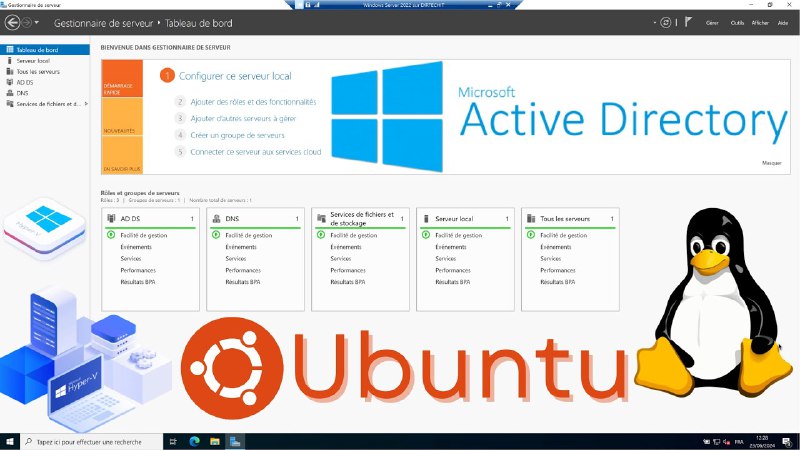The image size is (800, 450).
Task: Click Facilité de gestion in AD DS tile
Action: click(143, 235)
